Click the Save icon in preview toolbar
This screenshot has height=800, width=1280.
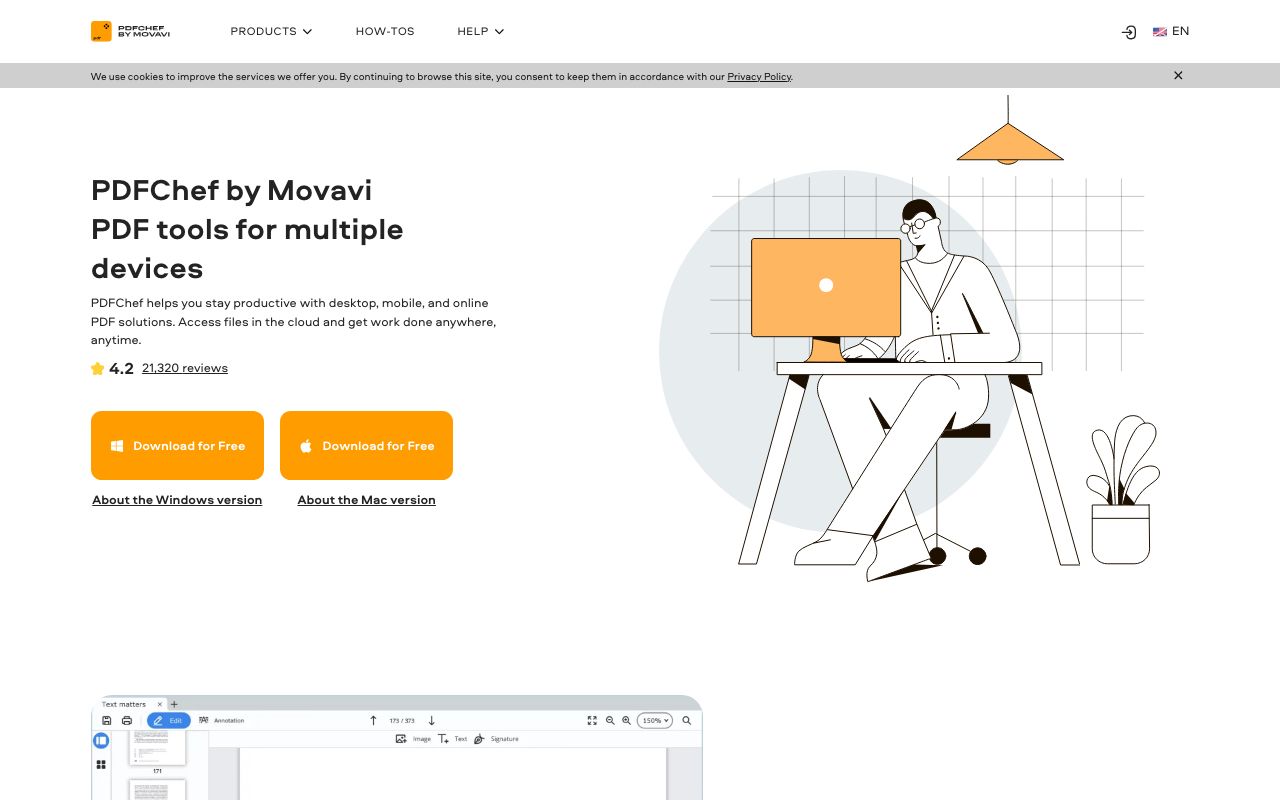coord(107,720)
